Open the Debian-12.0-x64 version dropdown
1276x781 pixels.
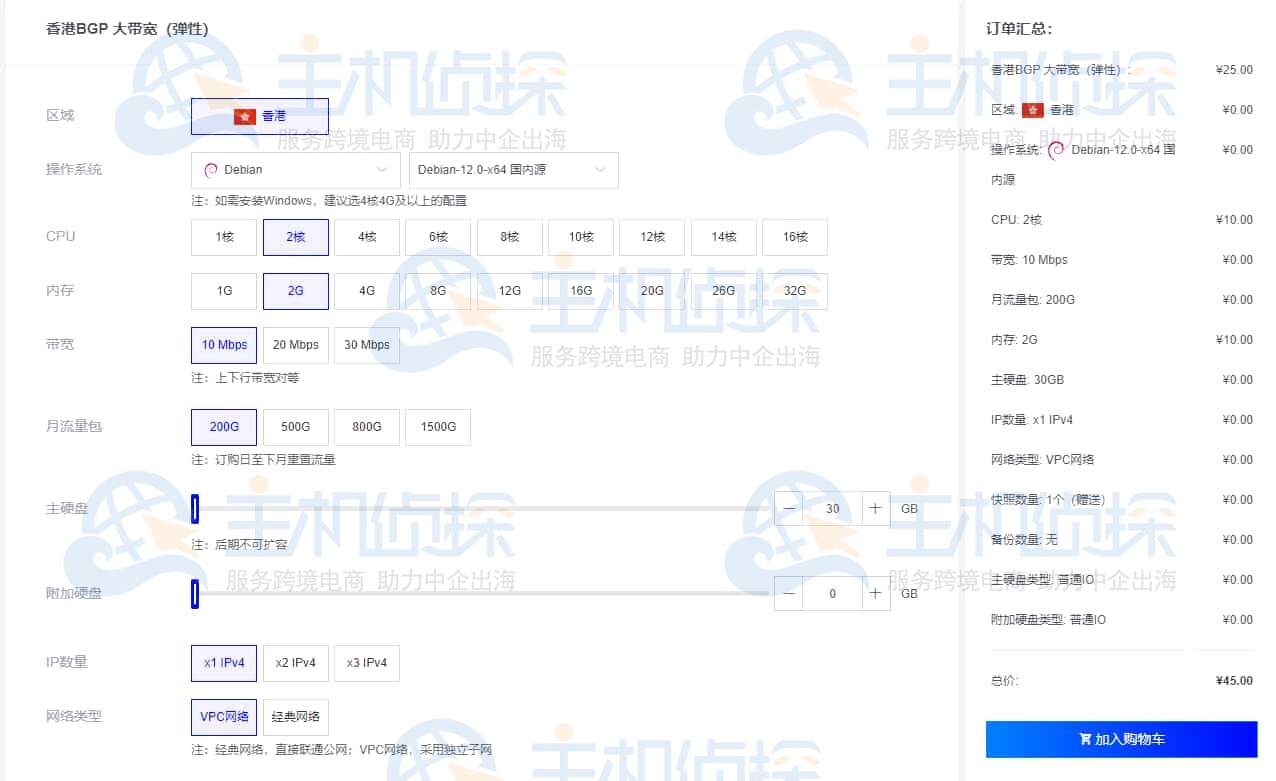[x=513, y=169]
